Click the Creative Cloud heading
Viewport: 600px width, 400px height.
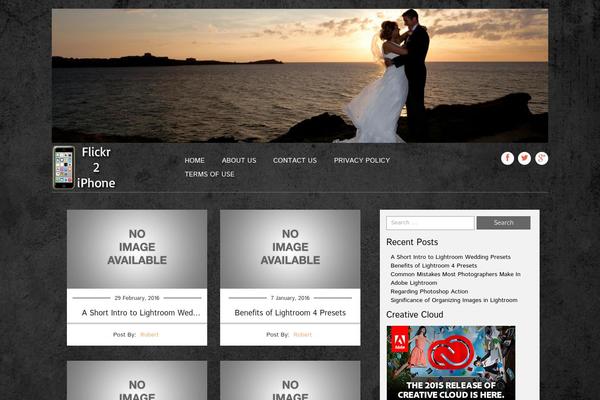[x=415, y=315]
